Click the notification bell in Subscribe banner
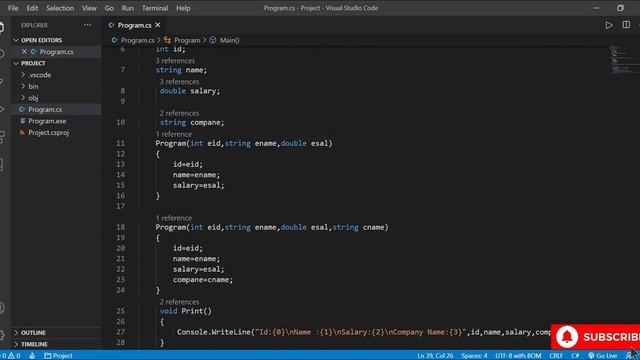 pyautogui.click(x=567, y=337)
